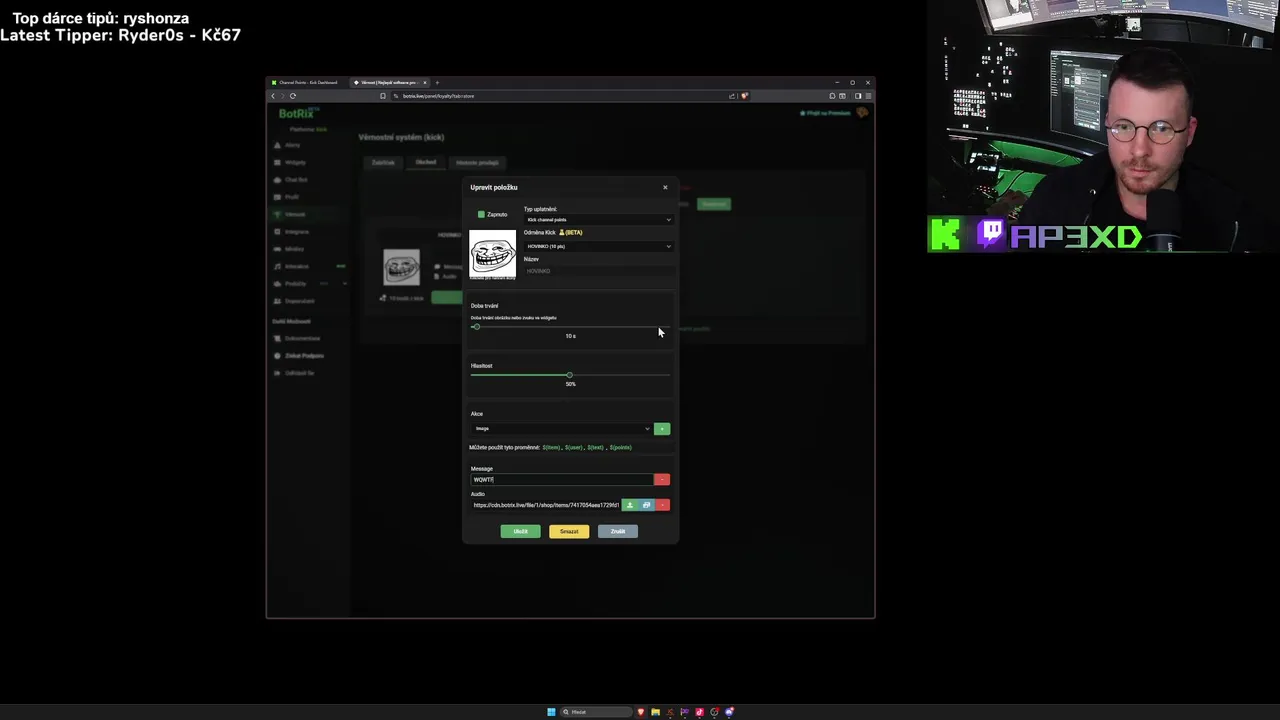This screenshot has width=1280, height=720.
Task: Open the Akce action type dropdown
Action: click(x=561, y=429)
